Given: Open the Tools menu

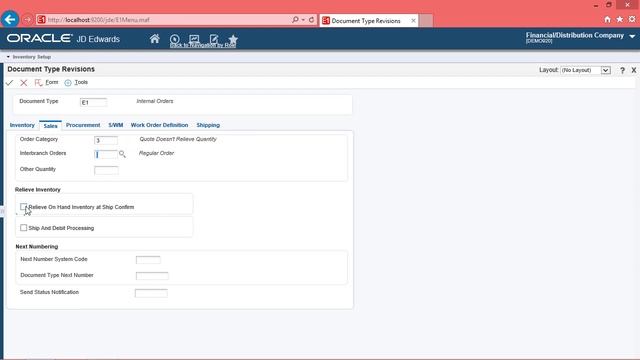Looking at the screenshot, I should pyautogui.click(x=81, y=82).
